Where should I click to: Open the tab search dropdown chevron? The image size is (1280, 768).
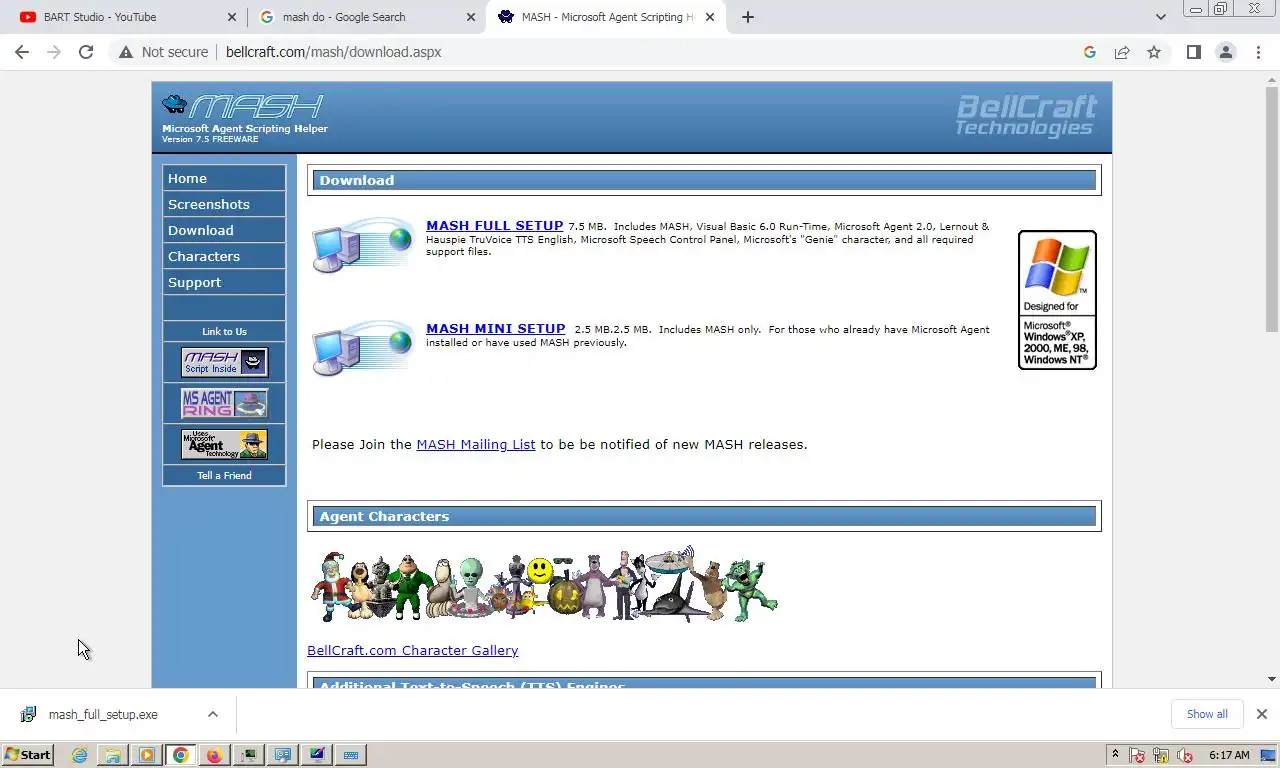point(1160,17)
